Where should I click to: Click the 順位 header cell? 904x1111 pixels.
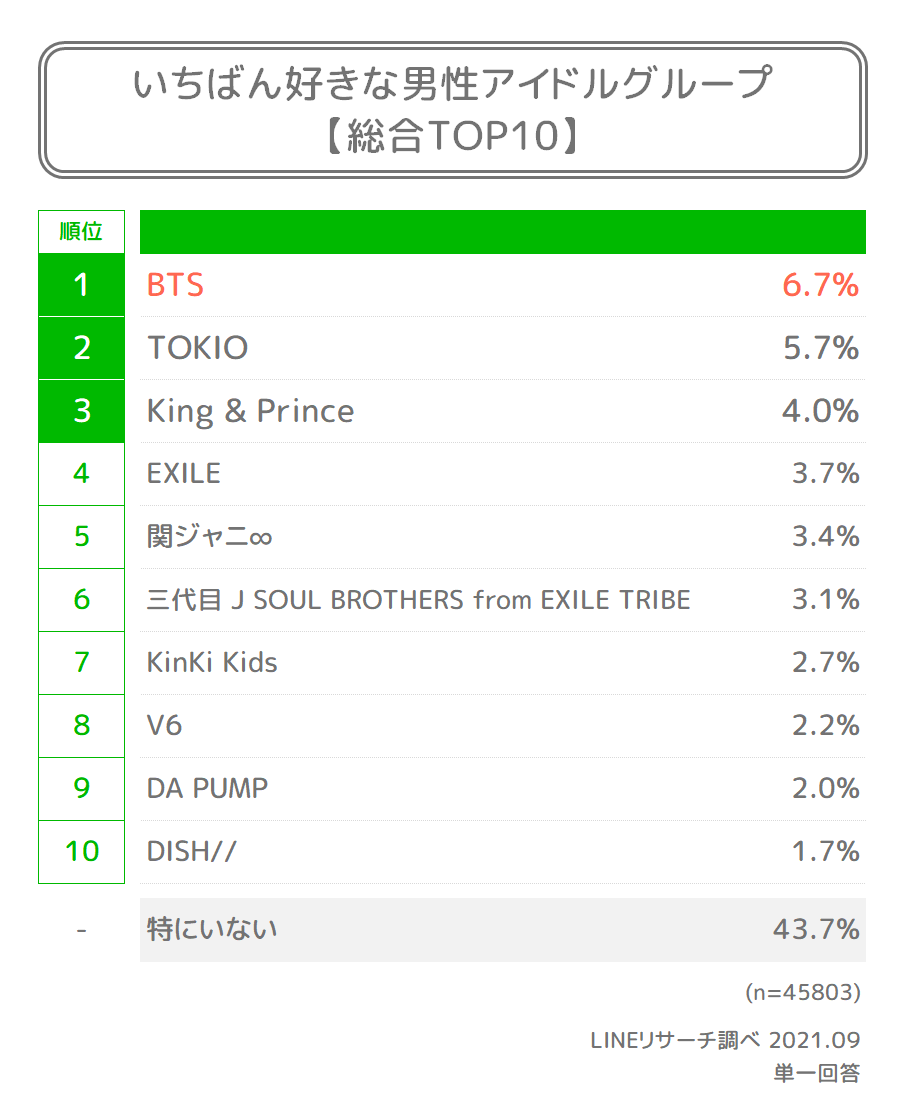point(81,232)
